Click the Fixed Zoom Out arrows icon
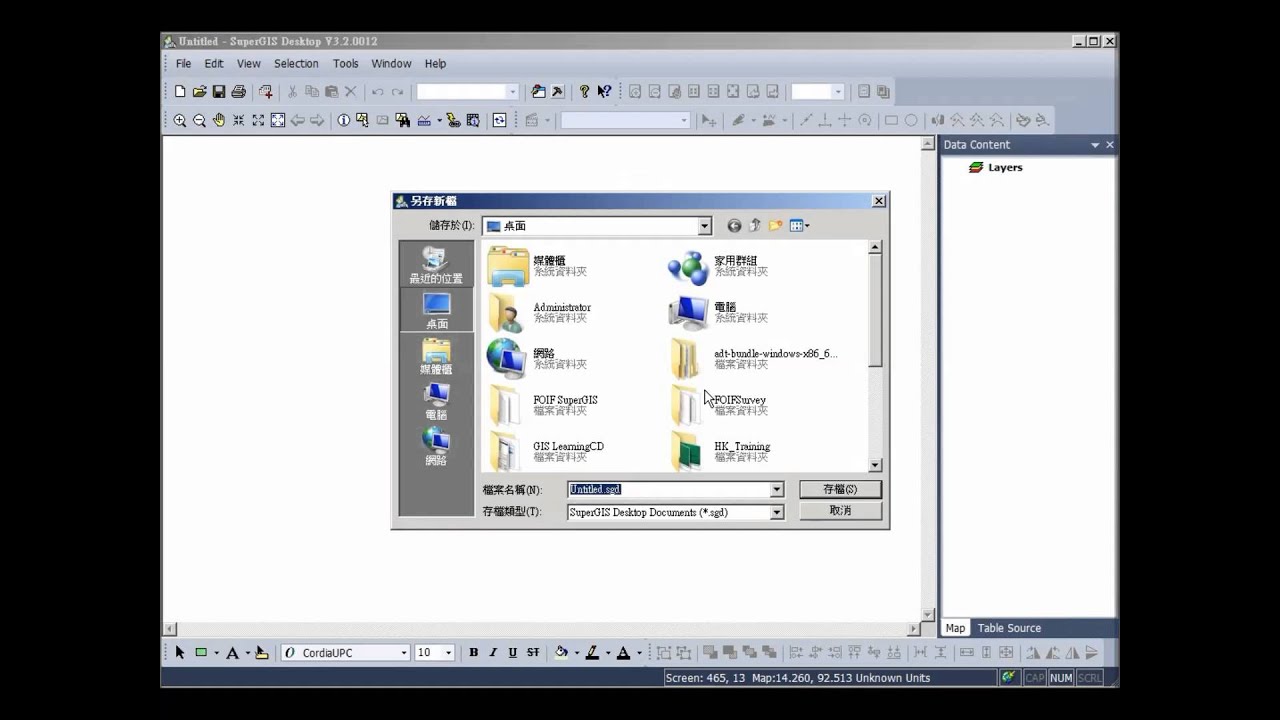 click(x=258, y=120)
